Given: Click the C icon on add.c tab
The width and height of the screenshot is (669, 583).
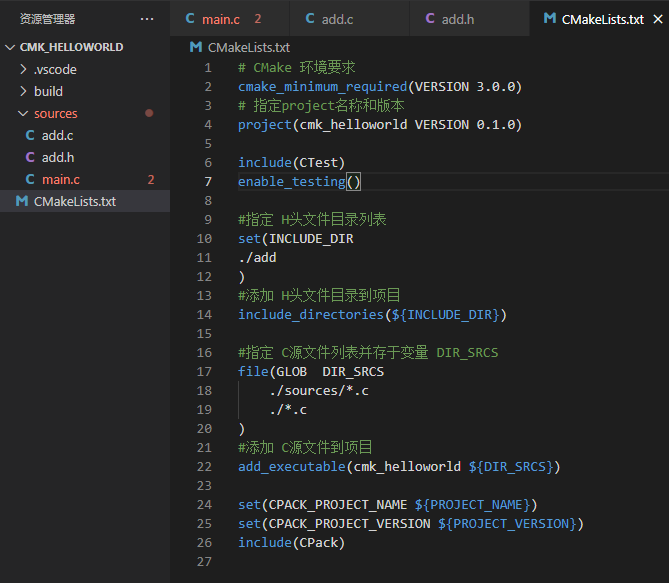Looking at the screenshot, I should coord(310,18).
